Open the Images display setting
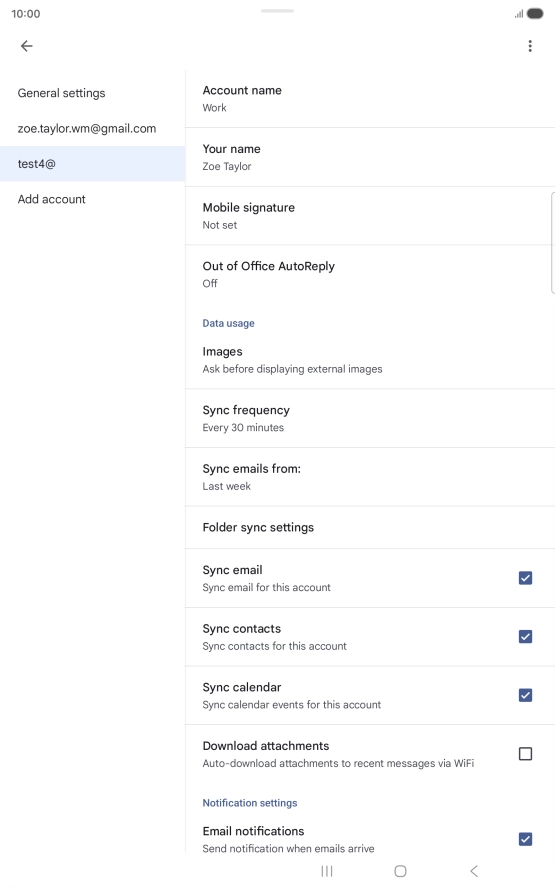The width and height of the screenshot is (555, 888). (370, 360)
